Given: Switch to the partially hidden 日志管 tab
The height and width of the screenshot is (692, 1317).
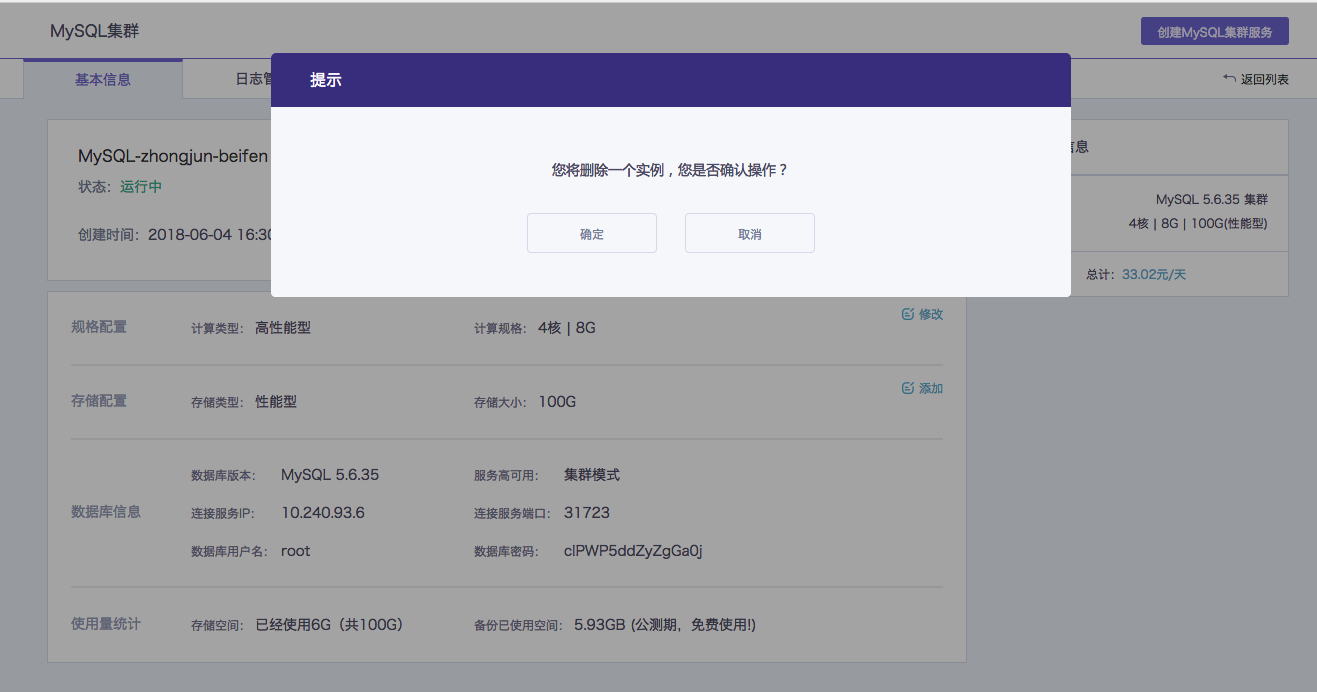Looking at the screenshot, I should pos(253,79).
